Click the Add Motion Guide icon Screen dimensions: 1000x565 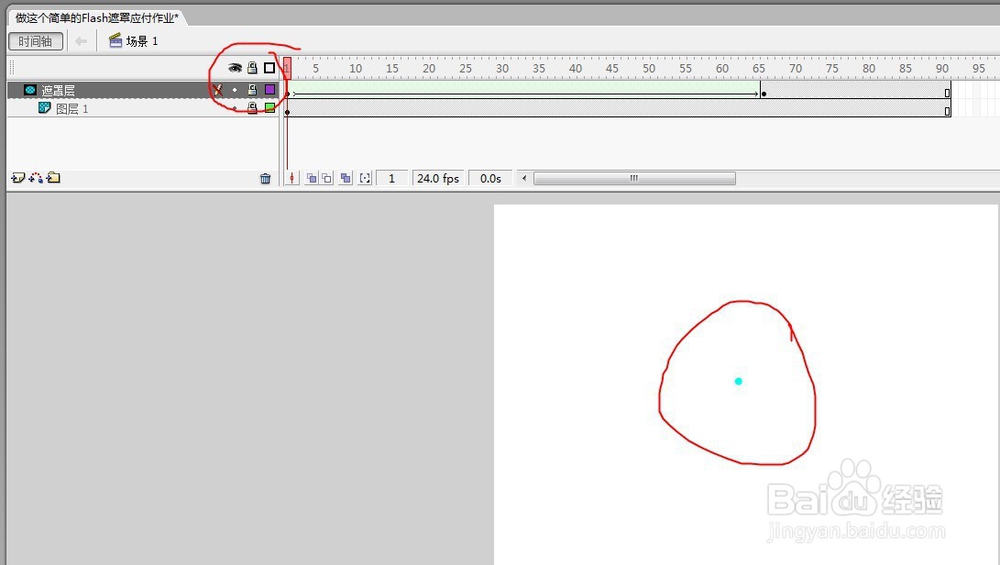click(x=36, y=178)
